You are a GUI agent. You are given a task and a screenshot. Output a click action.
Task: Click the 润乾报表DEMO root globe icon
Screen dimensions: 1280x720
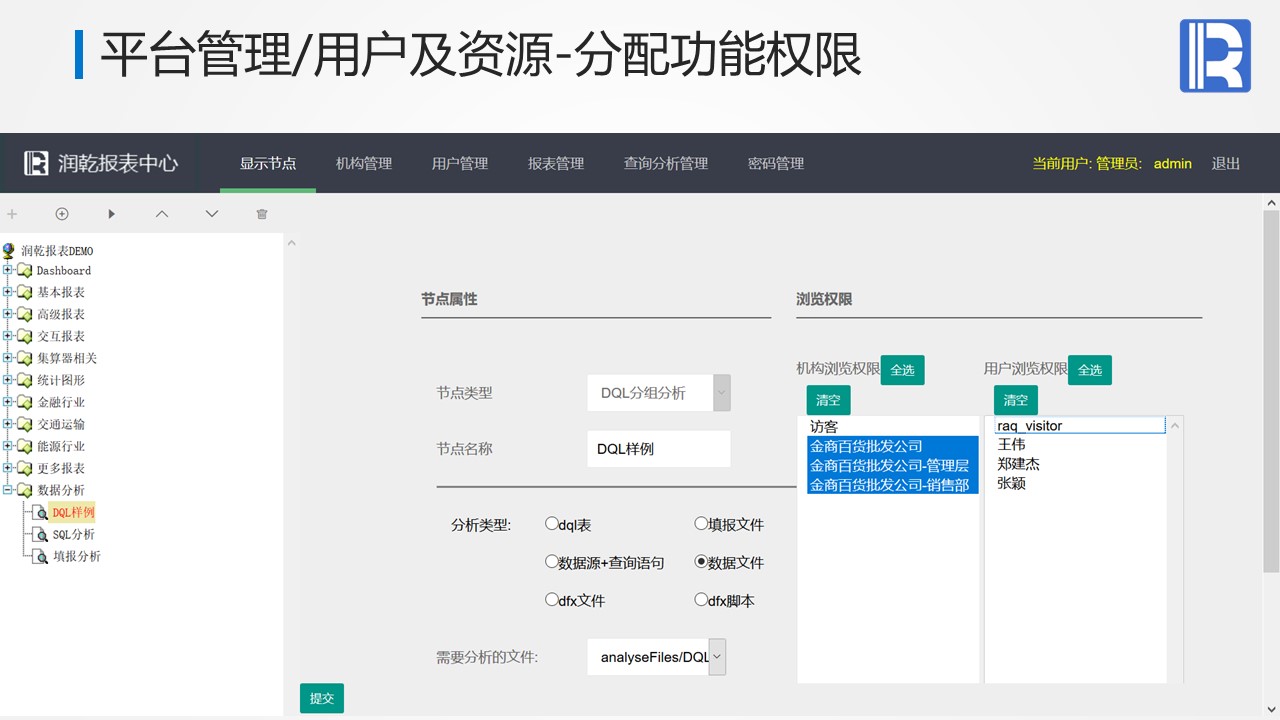pyautogui.click(x=9, y=250)
